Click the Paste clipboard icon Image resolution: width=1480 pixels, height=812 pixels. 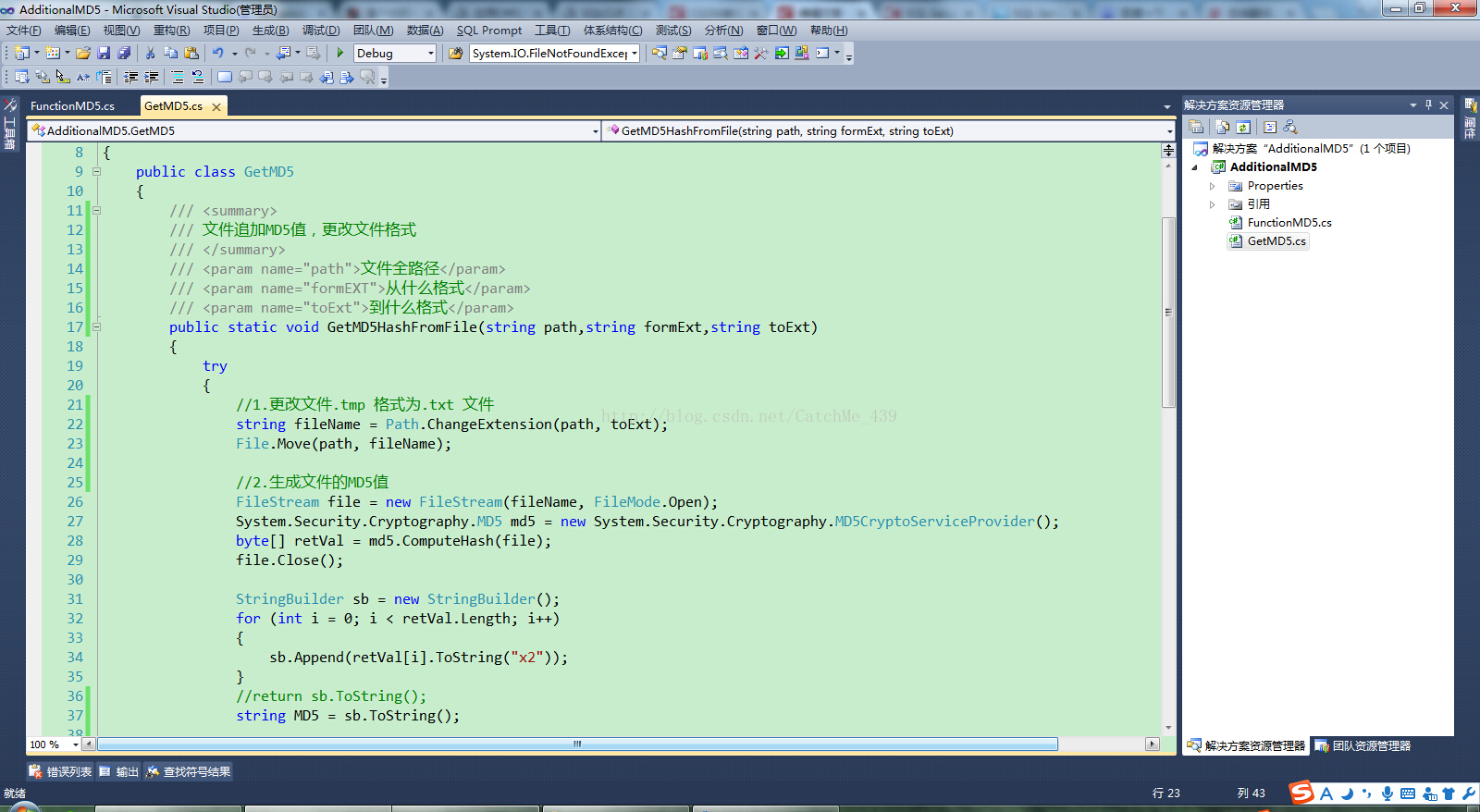[191, 53]
